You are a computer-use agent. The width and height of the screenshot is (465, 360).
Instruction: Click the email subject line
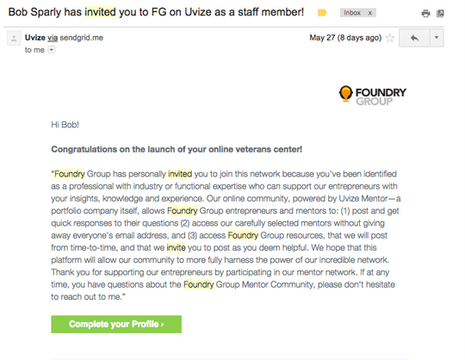tap(156, 12)
